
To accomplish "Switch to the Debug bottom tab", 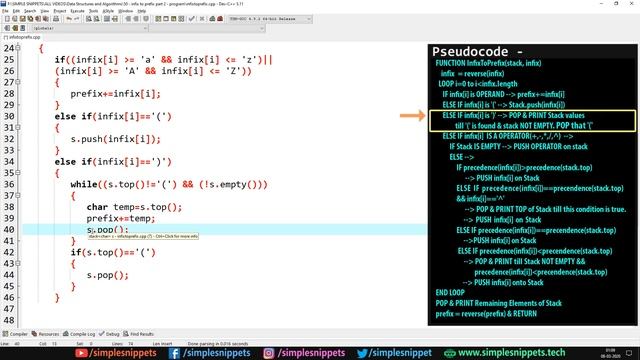I will [109, 334].
